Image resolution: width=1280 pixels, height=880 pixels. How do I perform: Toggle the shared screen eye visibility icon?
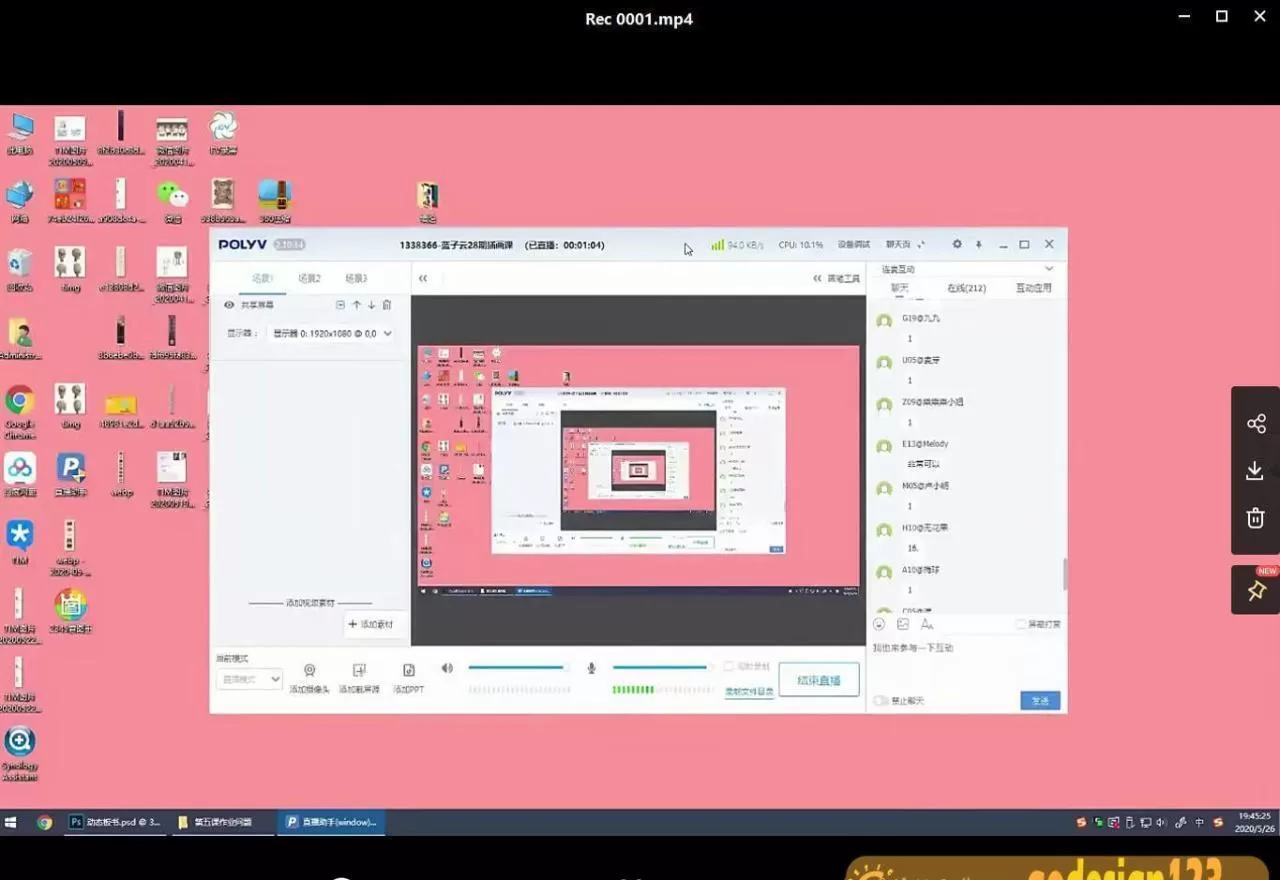pyautogui.click(x=229, y=305)
